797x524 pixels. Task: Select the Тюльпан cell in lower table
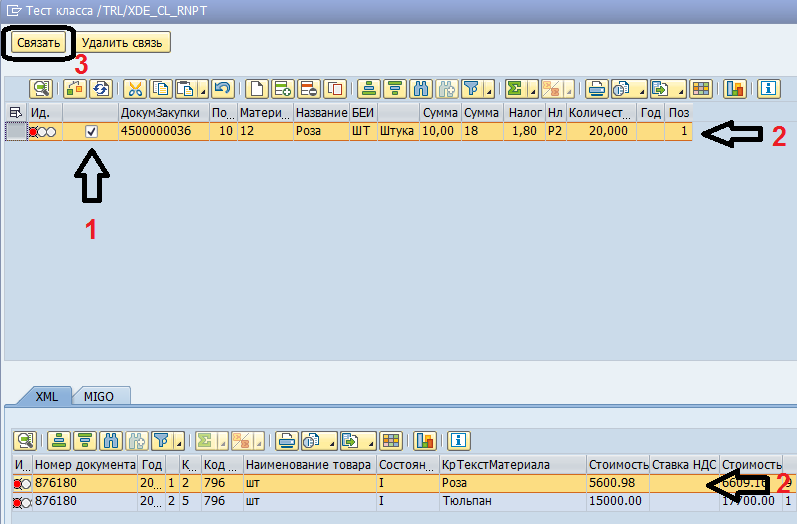point(472,501)
